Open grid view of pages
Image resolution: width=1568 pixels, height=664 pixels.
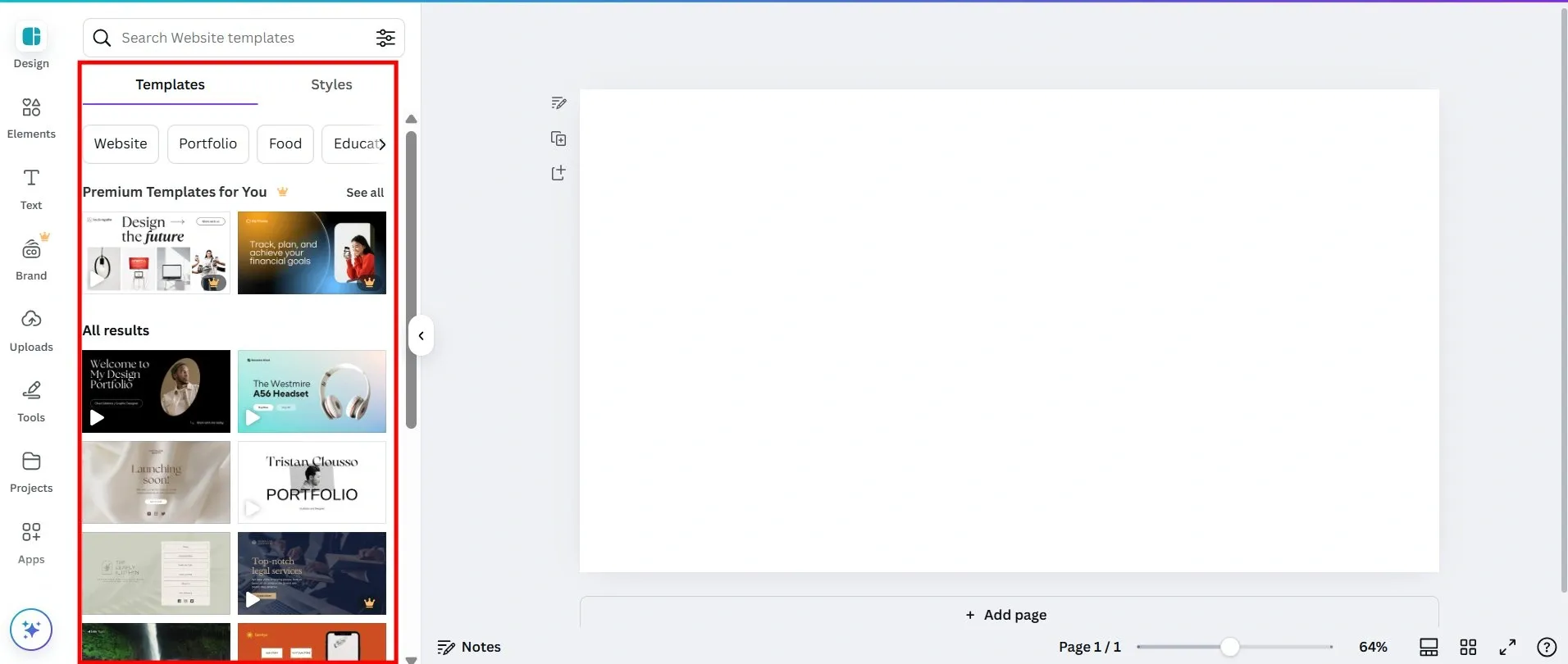(1468, 647)
